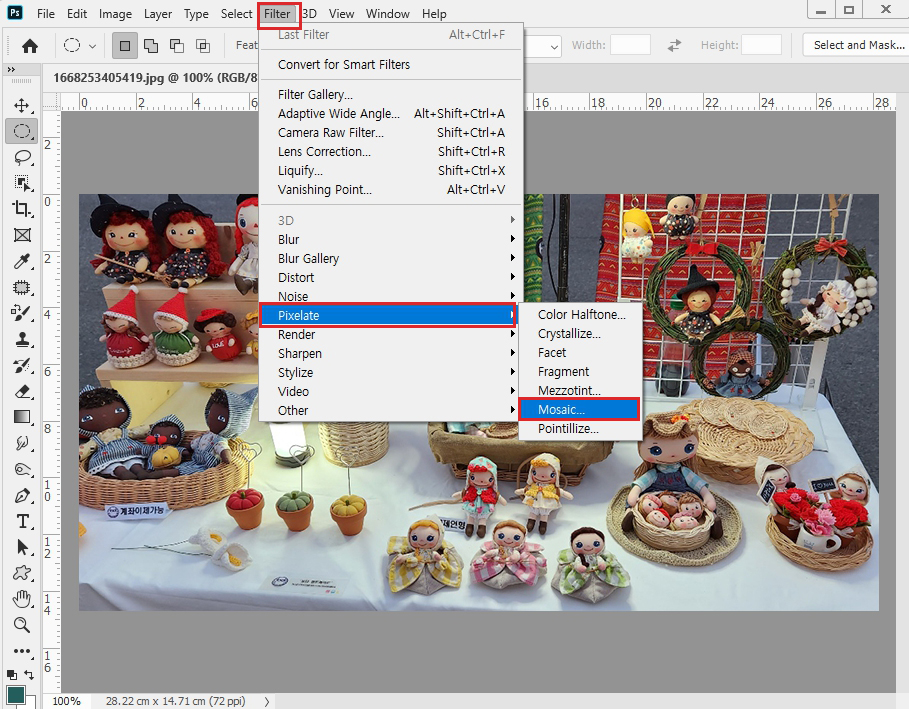This screenshot has height=709, width=909.
Task: Expand the Render submenu
Action: pyautogui.click(x=390, y=334)
